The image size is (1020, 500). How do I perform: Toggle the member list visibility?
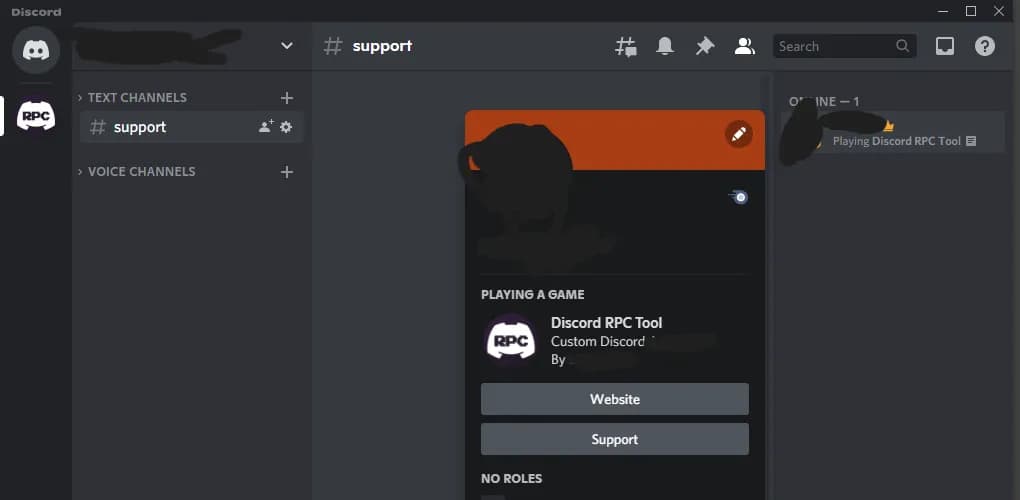tap(744, 46)
